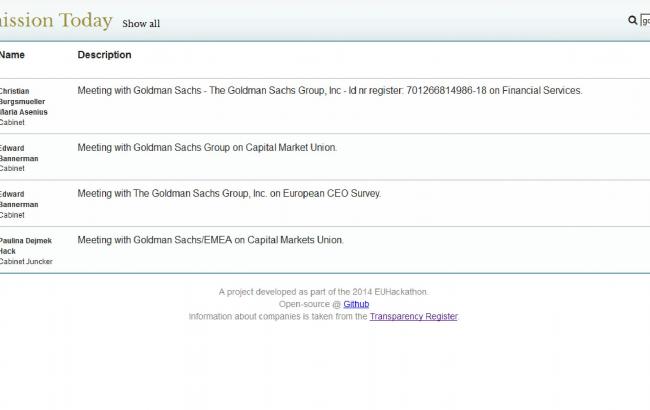Screen dimensions: 650x410
Task: Click the Cabinet Juncker label
Action: point(26,261)
